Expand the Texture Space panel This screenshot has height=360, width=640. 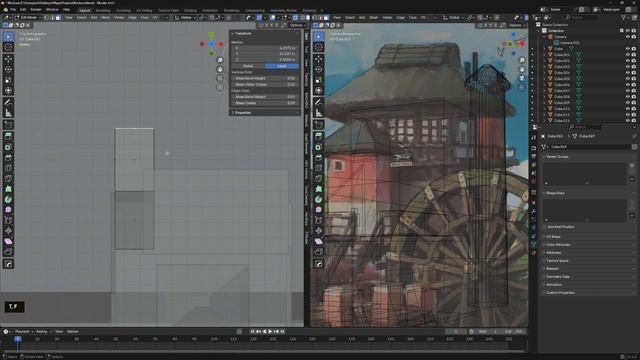click(557, 260)
